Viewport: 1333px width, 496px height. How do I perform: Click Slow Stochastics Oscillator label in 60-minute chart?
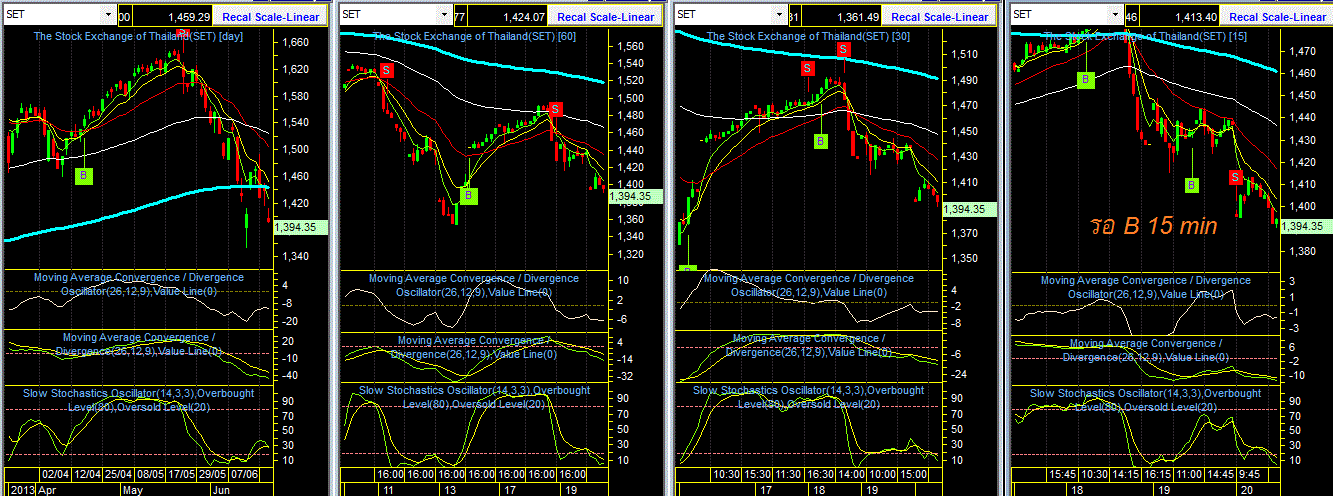(474, 397)
